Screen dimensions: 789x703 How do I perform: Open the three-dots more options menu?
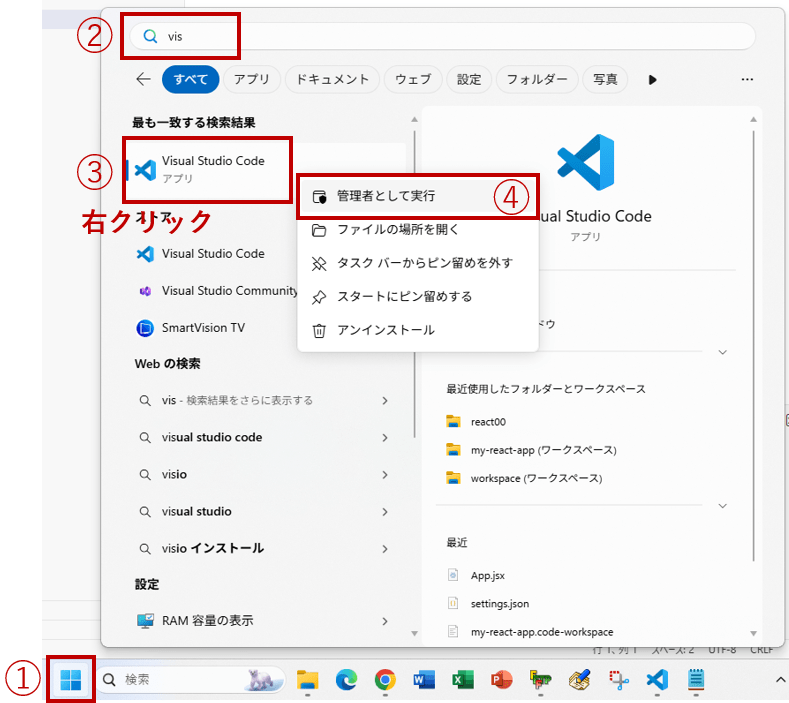[747, 79]
